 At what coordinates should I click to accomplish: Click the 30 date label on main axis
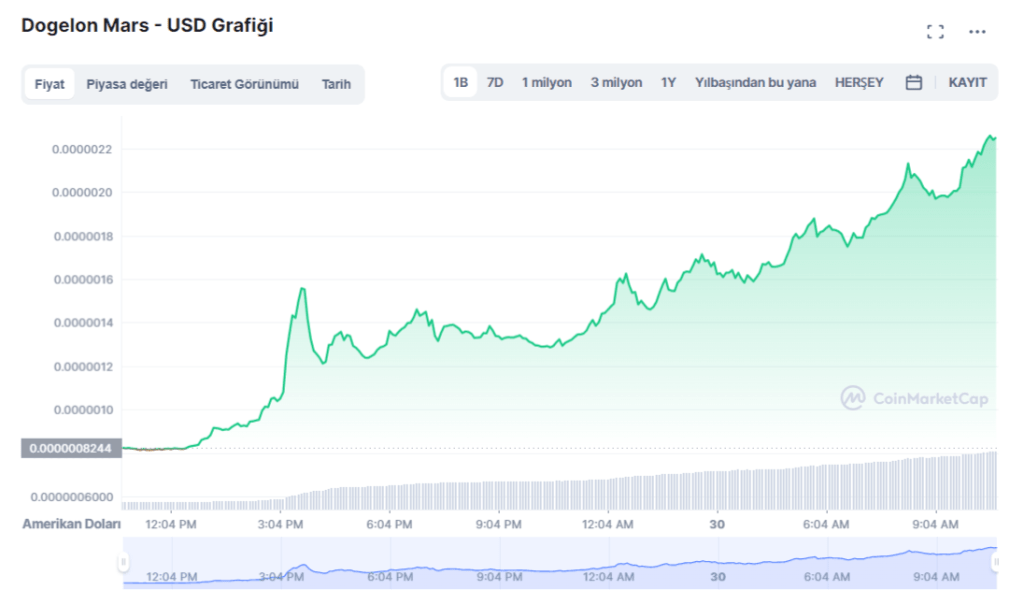(x=717, y=525)
